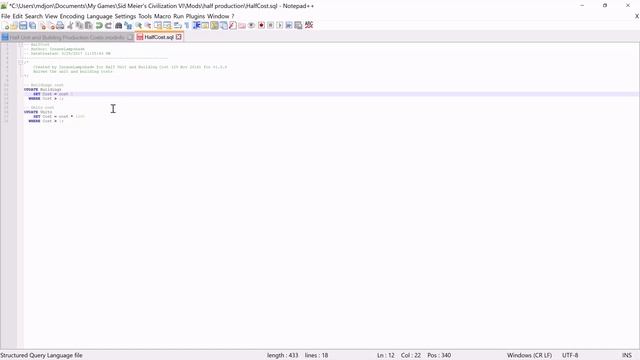
Task: Open the Language menu
Action: pos(99,16)
